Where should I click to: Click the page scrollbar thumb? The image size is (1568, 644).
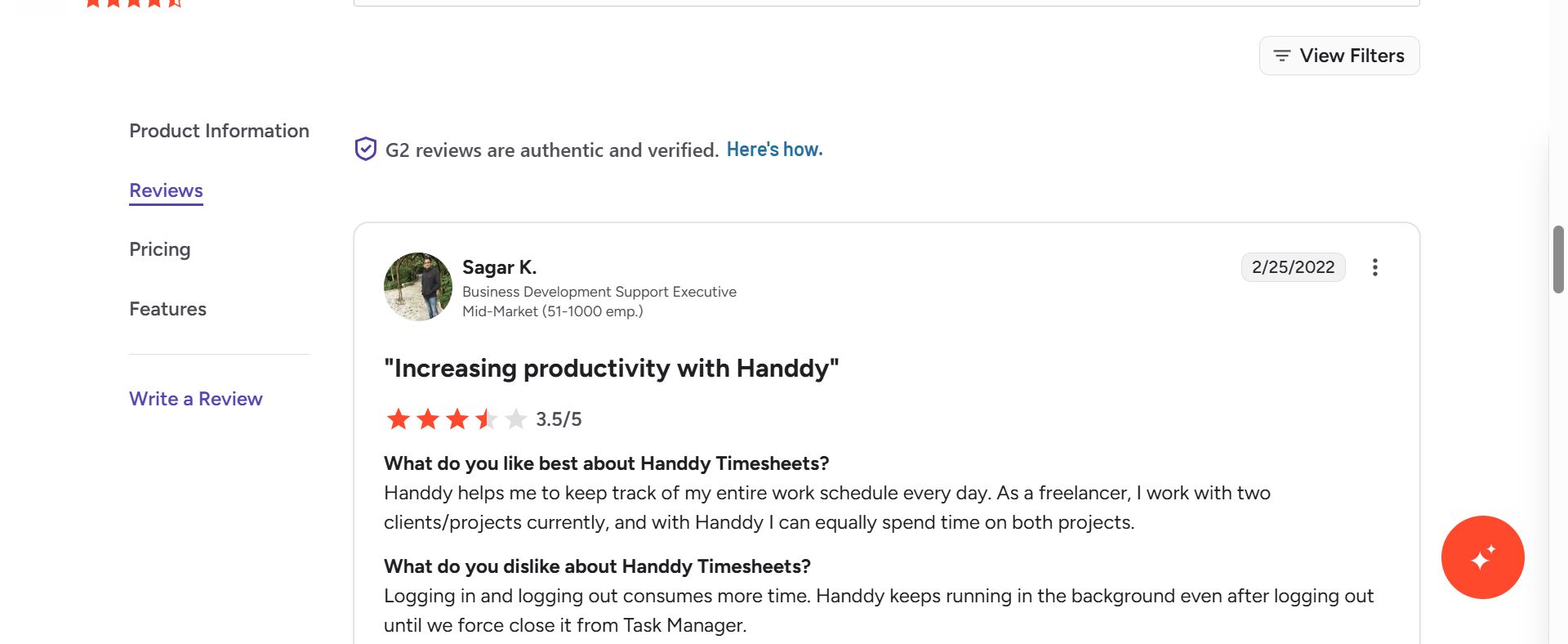(x=1558, y=259)
